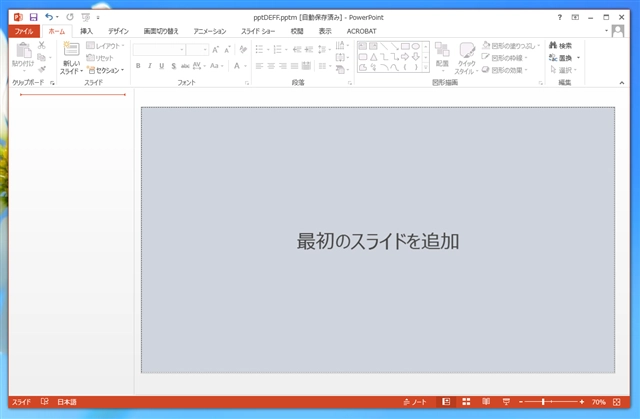The width and height of the screenshot is (640, 419).
Task: Click the Start From Beginning slideshow icon
Action: point(85,17)
